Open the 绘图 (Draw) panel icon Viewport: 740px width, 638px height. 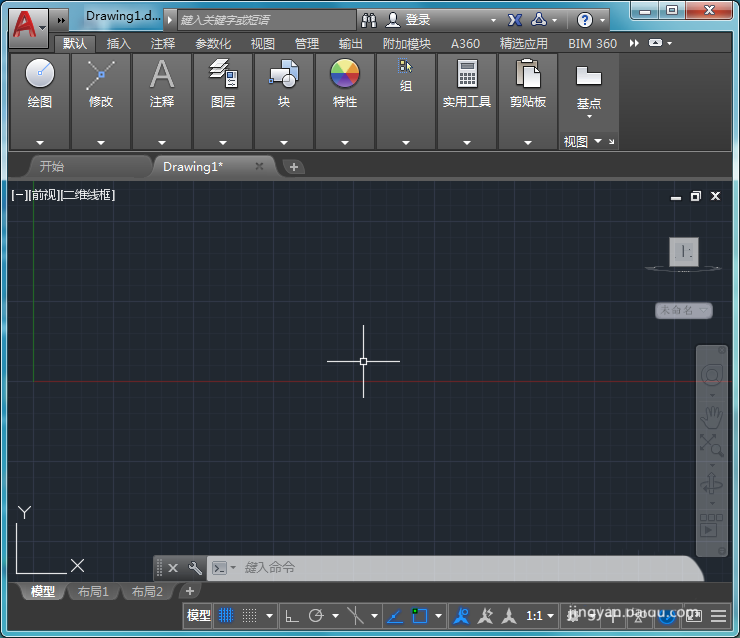[40, 74]
